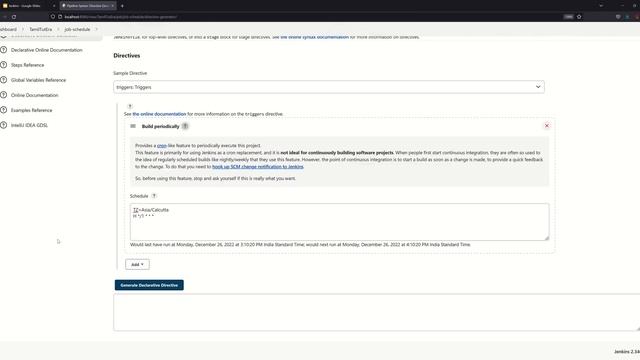The image size is (640, 360).
Task: Click Generate Declarative Directive button
Action: click(x=149, y=285)
